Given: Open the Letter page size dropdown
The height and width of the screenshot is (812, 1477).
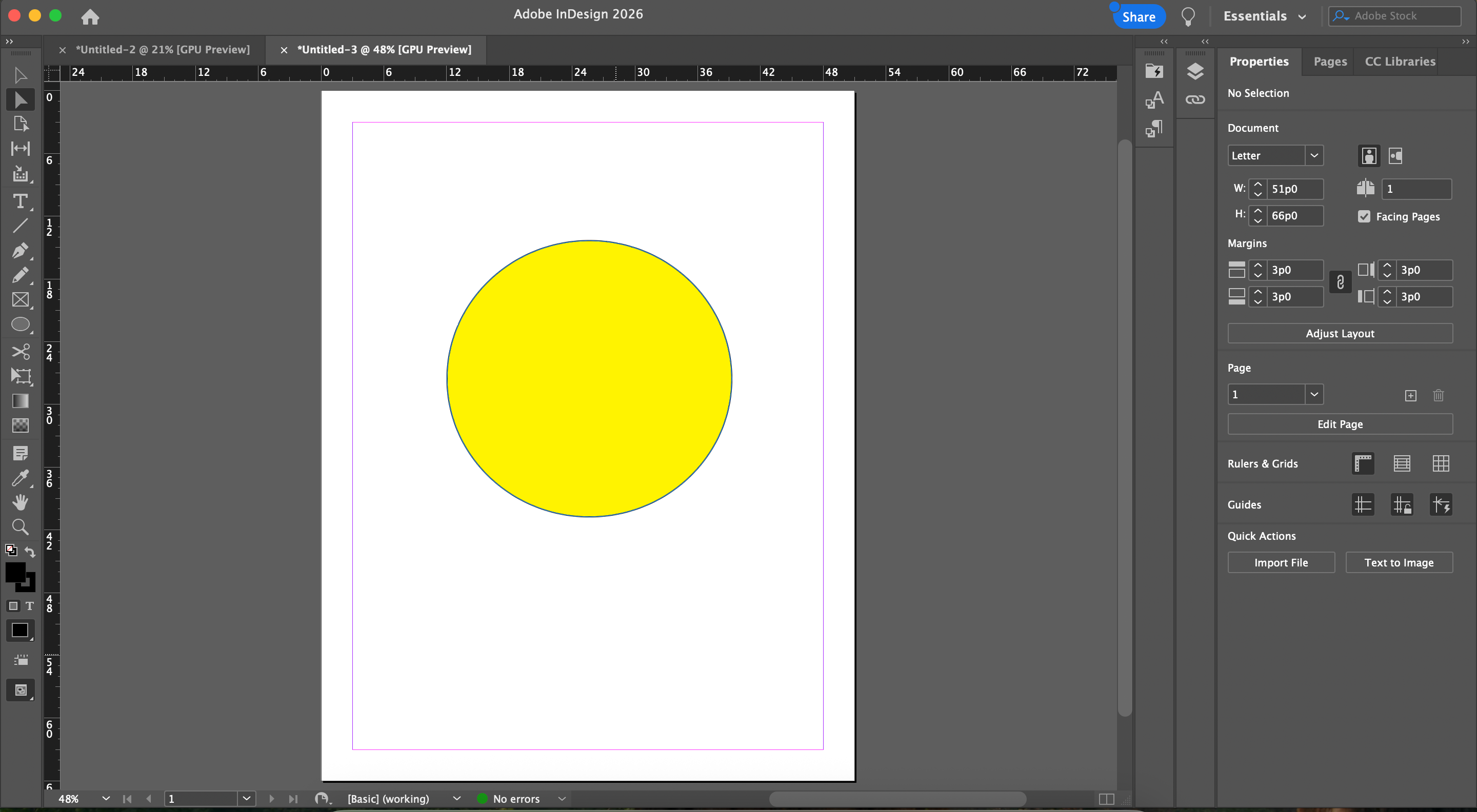Looking at the screenshot, I should [x=1313, y=155].
